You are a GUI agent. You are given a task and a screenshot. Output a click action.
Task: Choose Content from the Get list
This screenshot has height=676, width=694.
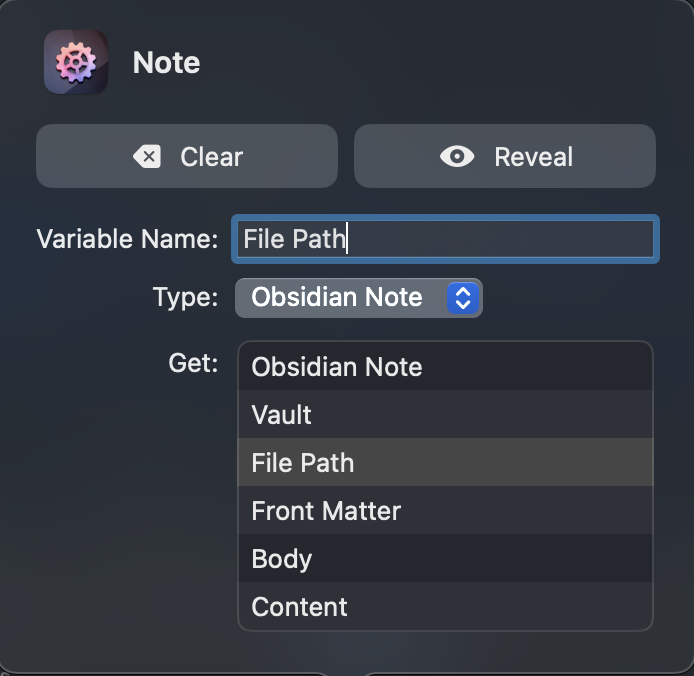(x=299, y=607)
